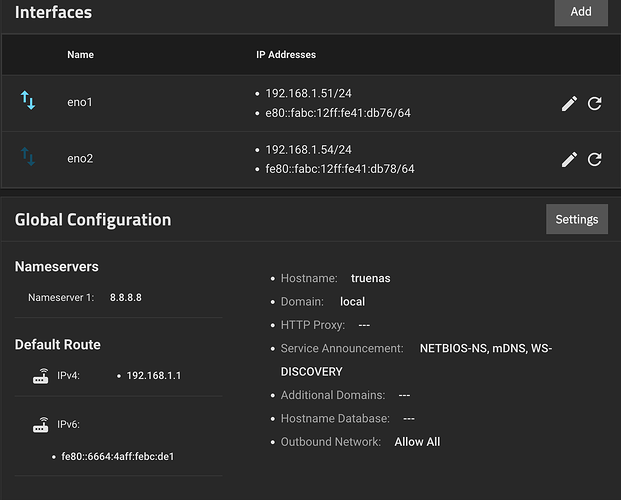Click IPv6 gateway fe80::6664:4aff:febc:de1
621x500 pixels.
pyautogui.click(x=118, y=457)
